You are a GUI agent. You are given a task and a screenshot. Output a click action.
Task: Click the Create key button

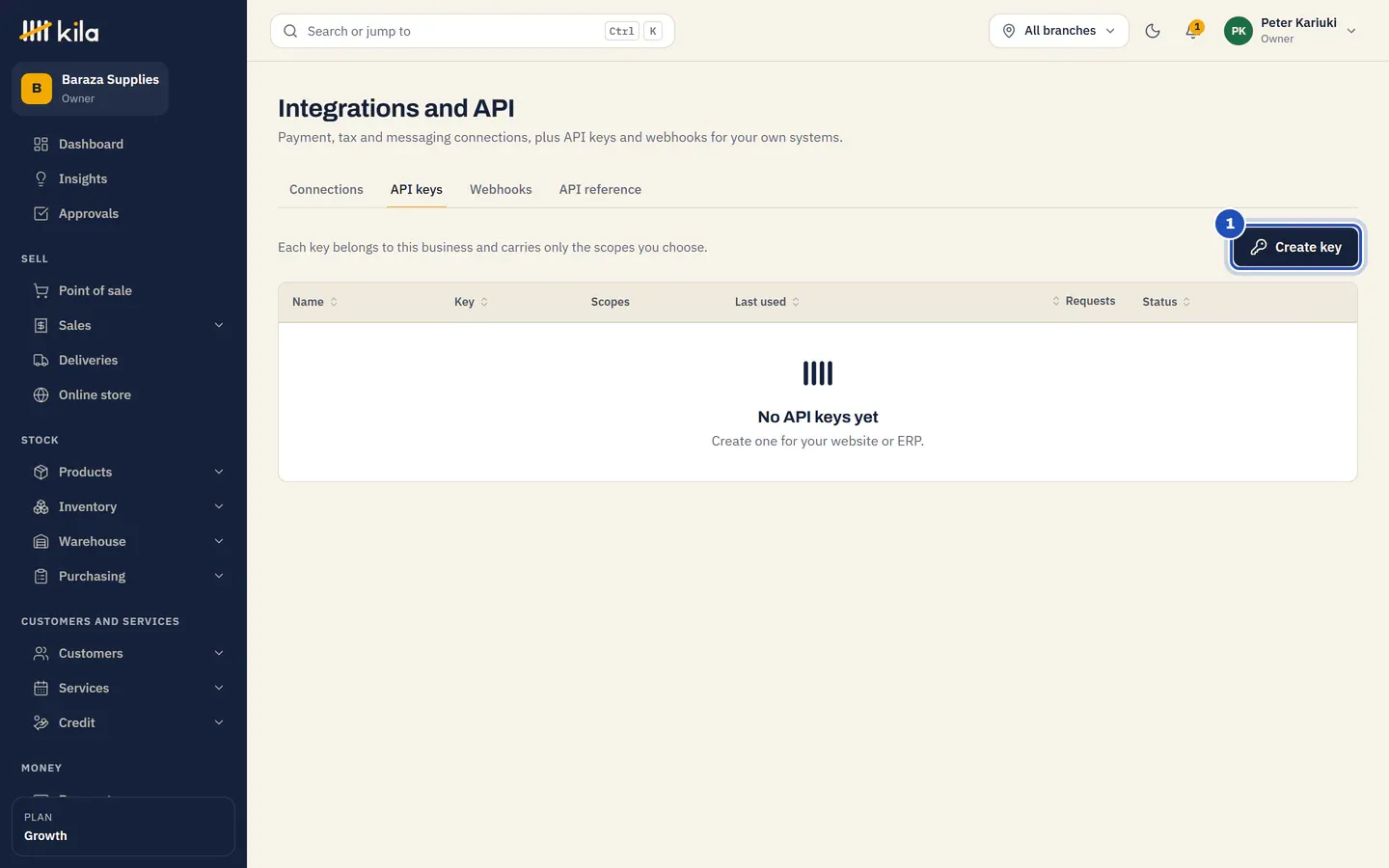(x=1295, y=247)
